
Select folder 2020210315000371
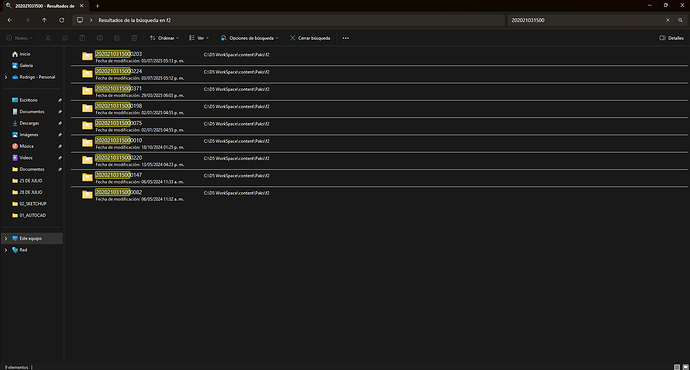pyautogui.click(x=118, y=88)
